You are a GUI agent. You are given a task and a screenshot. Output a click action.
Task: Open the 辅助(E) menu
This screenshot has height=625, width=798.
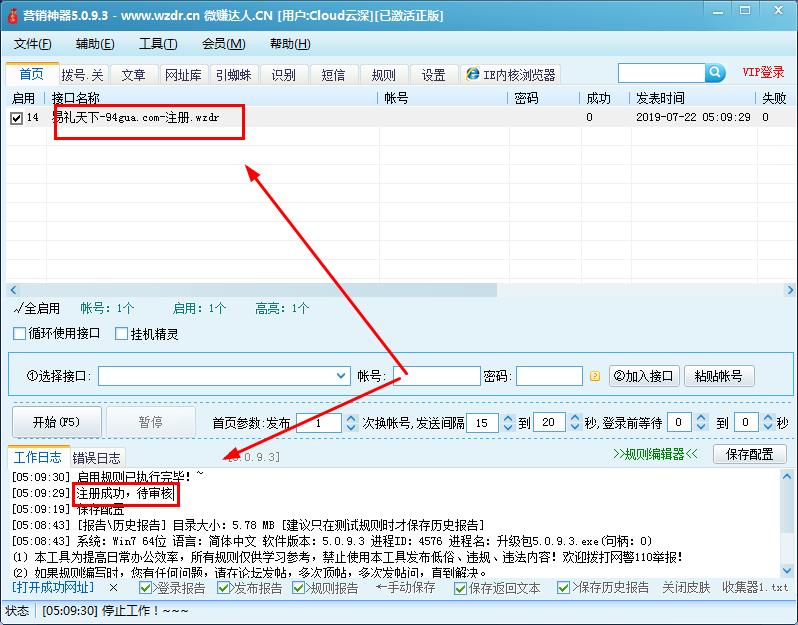(x=95, y=44)
